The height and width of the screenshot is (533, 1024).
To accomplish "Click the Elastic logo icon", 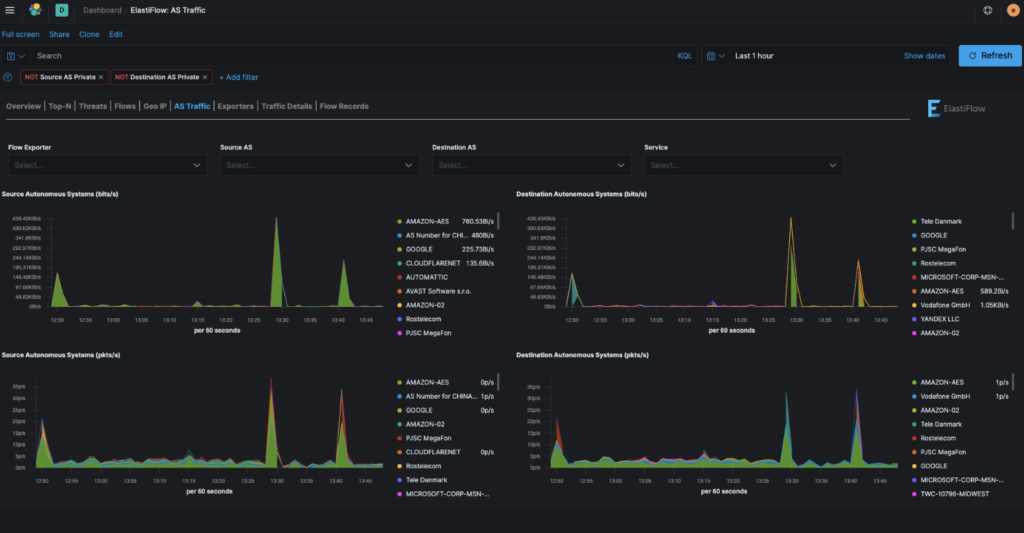I will pos(35,10).
